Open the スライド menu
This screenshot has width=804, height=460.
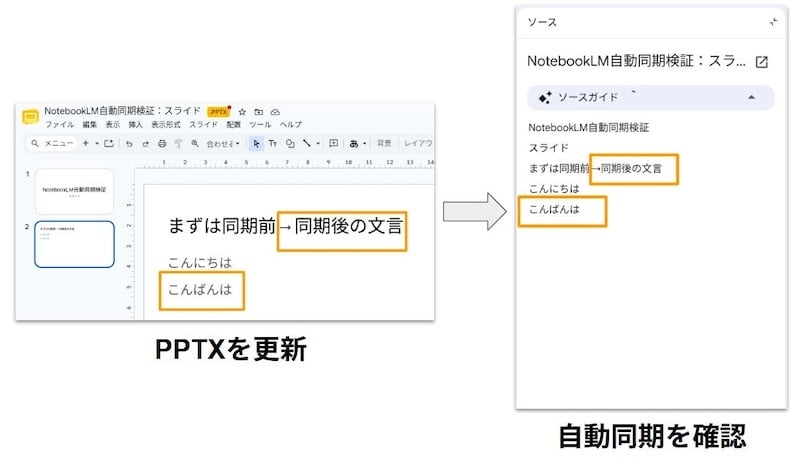point(203,125)
